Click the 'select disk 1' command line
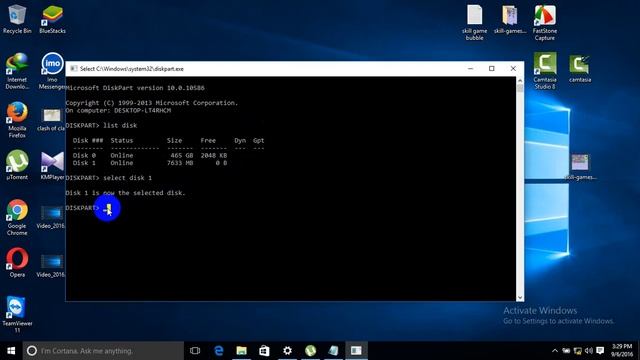The image size is (640, 360). coord(109,178)
